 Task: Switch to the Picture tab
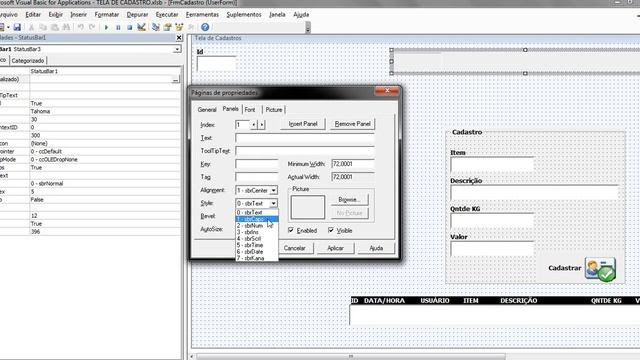click(273, 110)
